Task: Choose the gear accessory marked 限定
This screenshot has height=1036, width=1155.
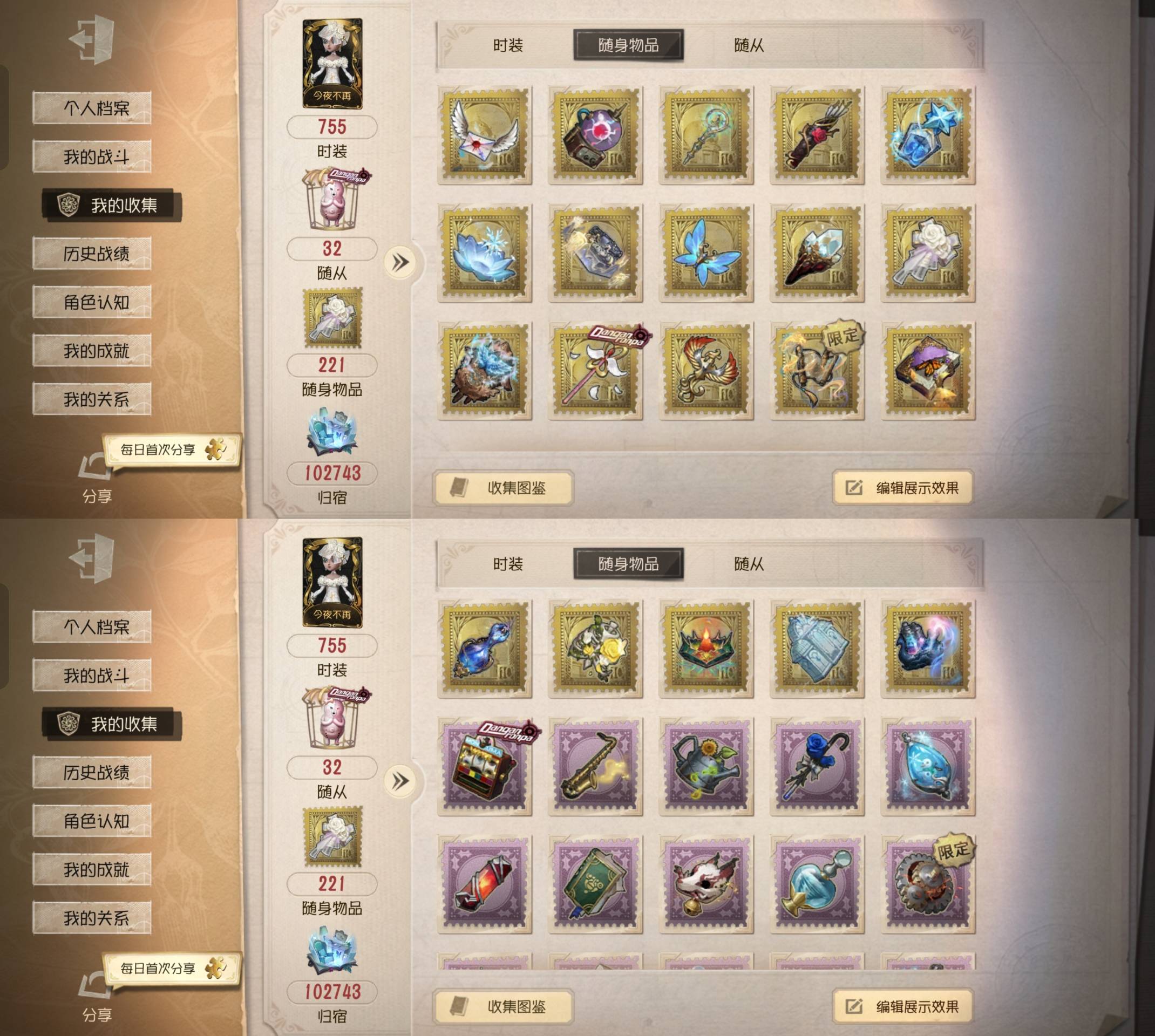Action: pos(928,884)
